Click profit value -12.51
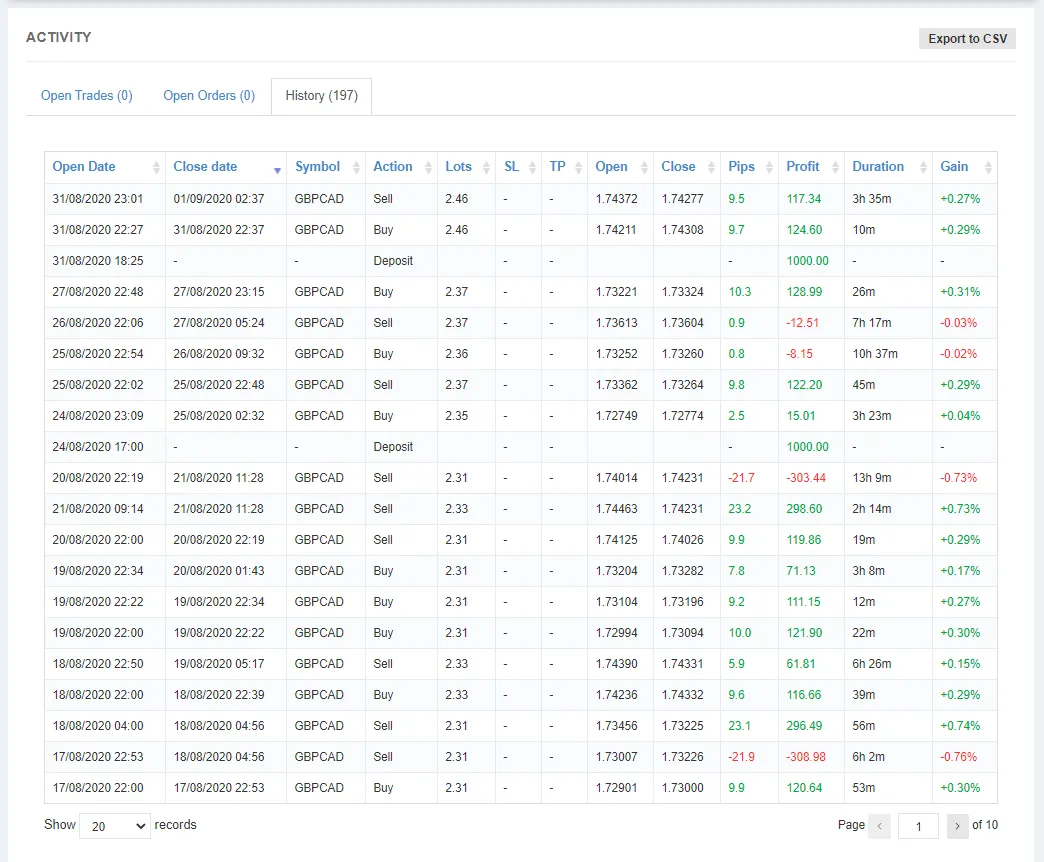This screenshot has width=1044, height=862. [803, 323]
